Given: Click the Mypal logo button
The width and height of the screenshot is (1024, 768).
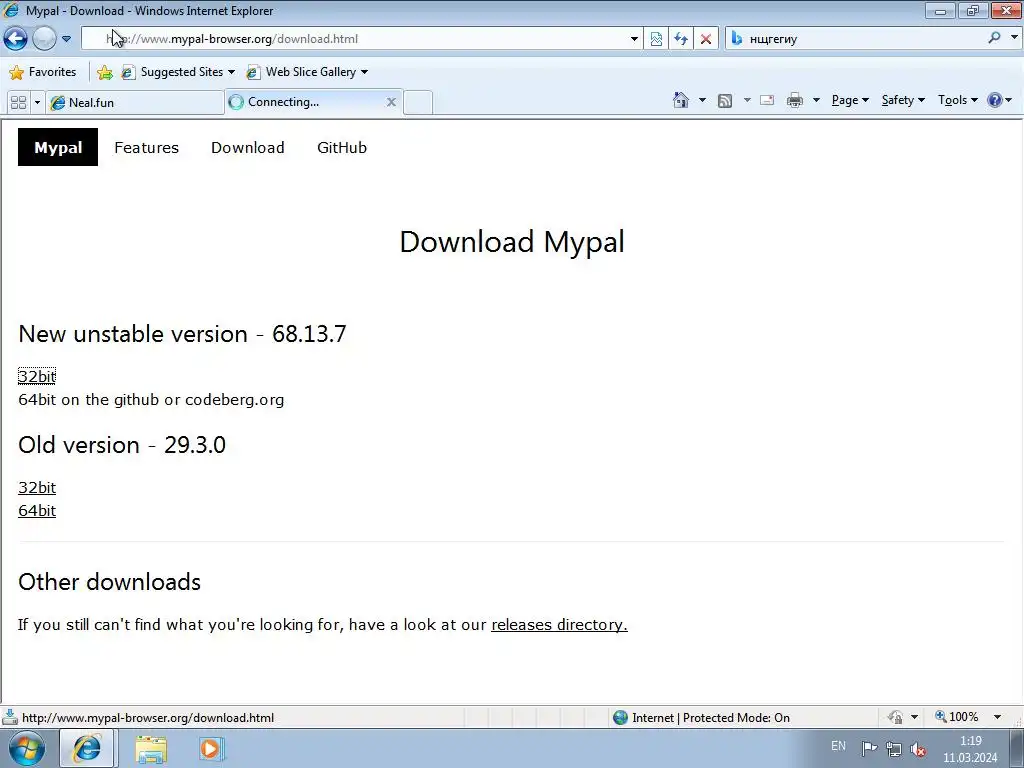Looking at the screenshot, I should [x=58, y=147].
